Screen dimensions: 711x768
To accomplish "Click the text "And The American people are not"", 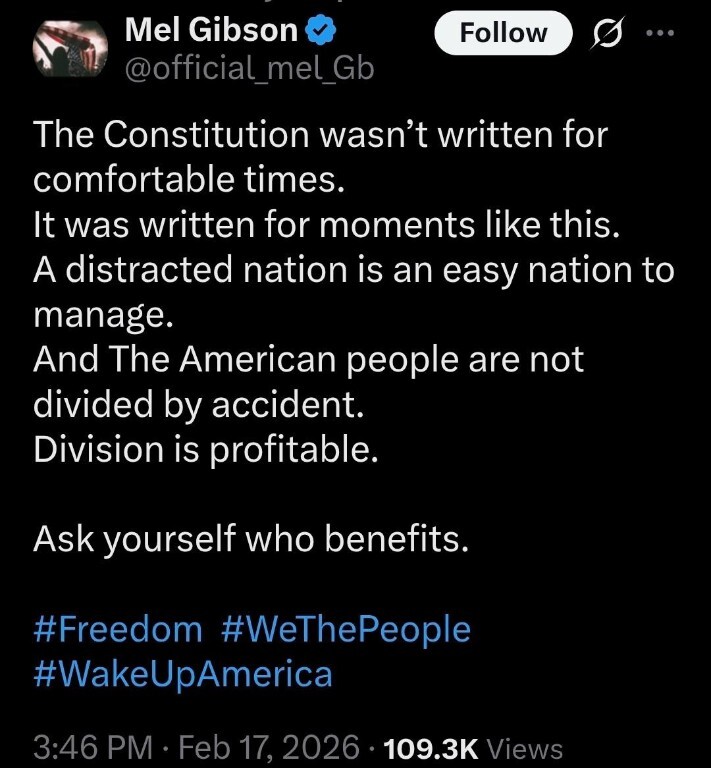I will pos(308,361).
